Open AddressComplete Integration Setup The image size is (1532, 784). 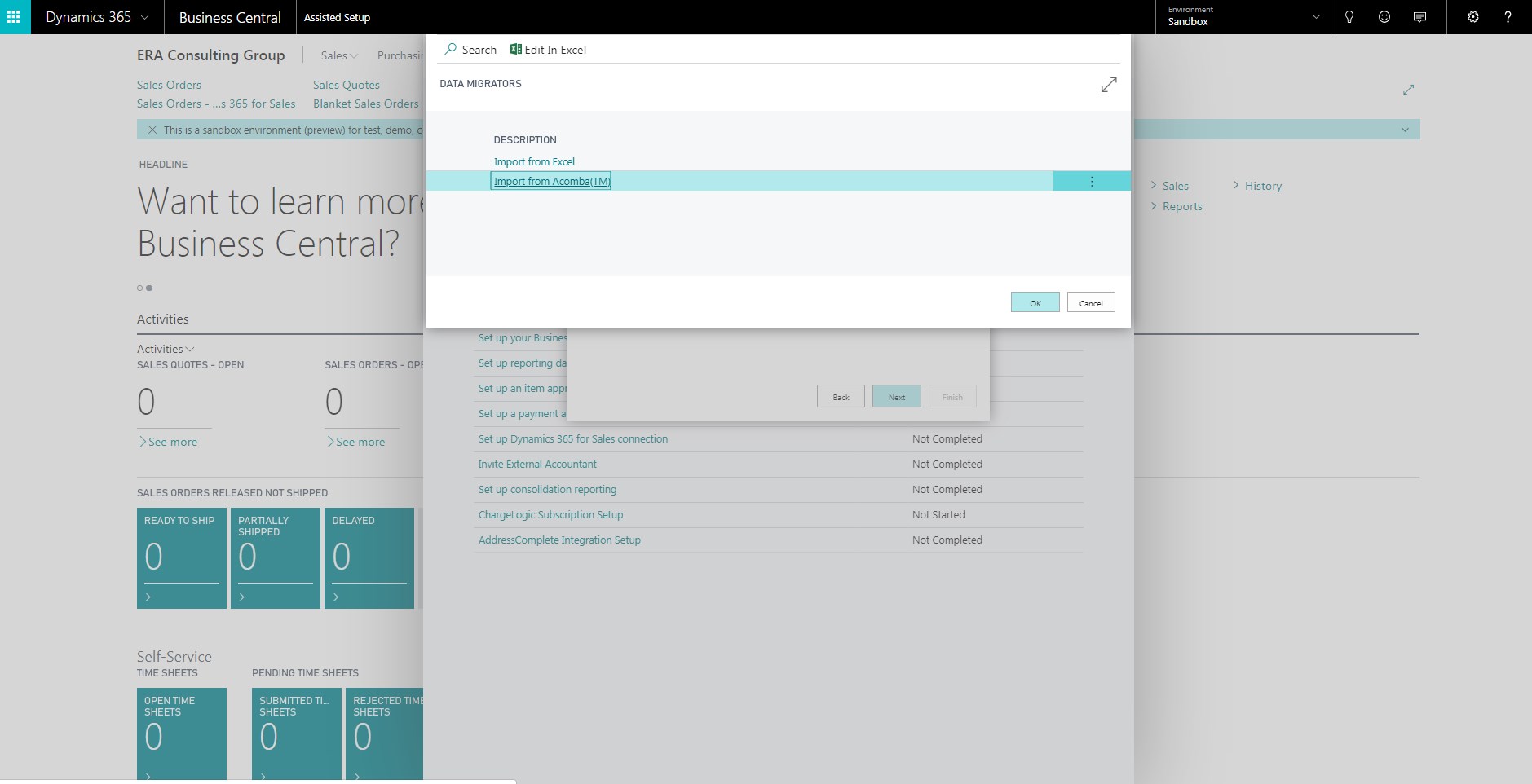pos(559,540)
